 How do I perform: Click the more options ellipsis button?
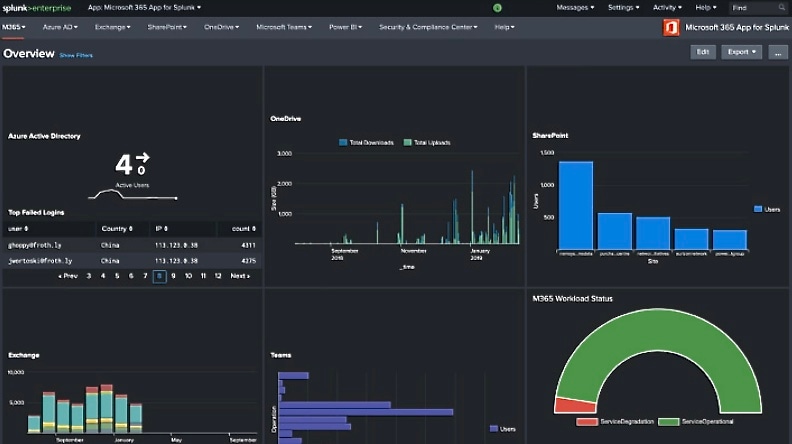(x=778, y=52)
